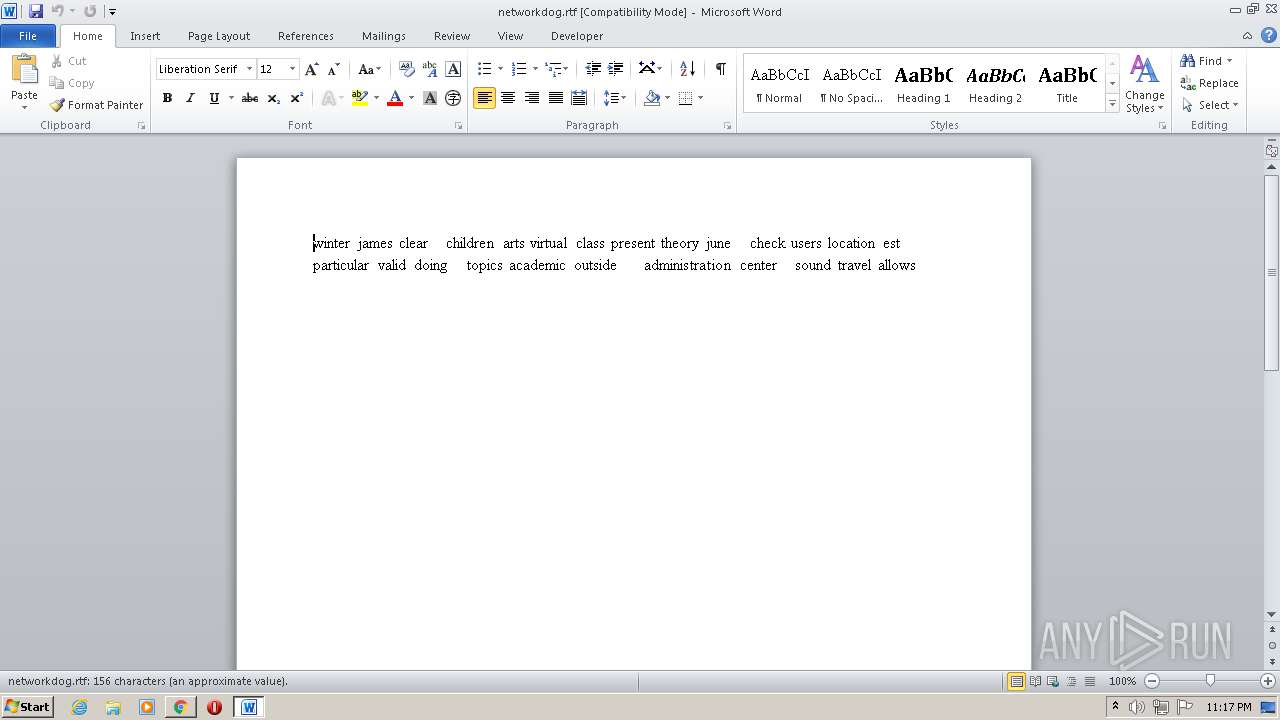The image size is (1280, 720).
Task: Click the Replace command
Action: (1210, 83)
